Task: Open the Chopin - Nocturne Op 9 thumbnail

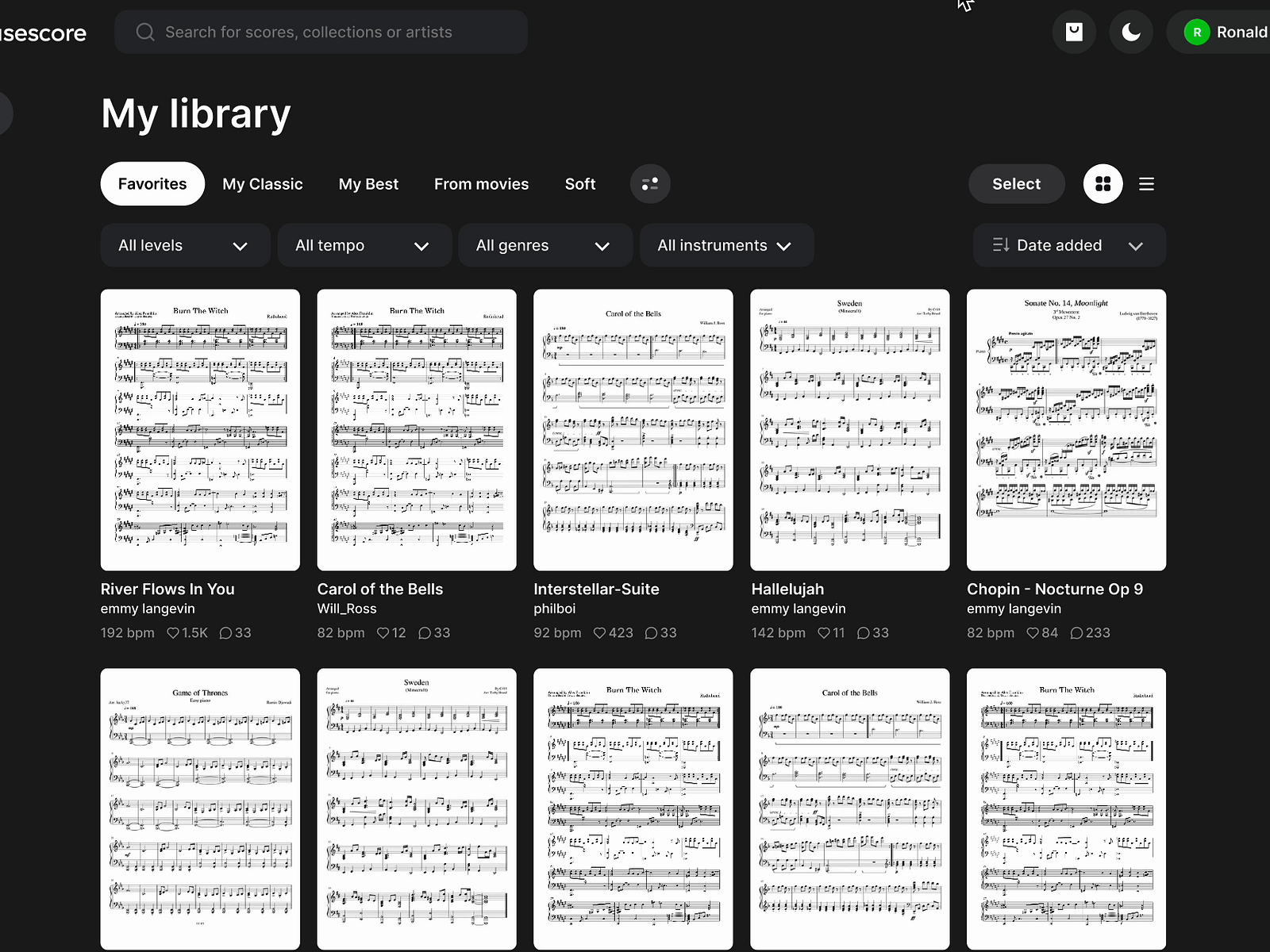Action: tap(1066, 430)
